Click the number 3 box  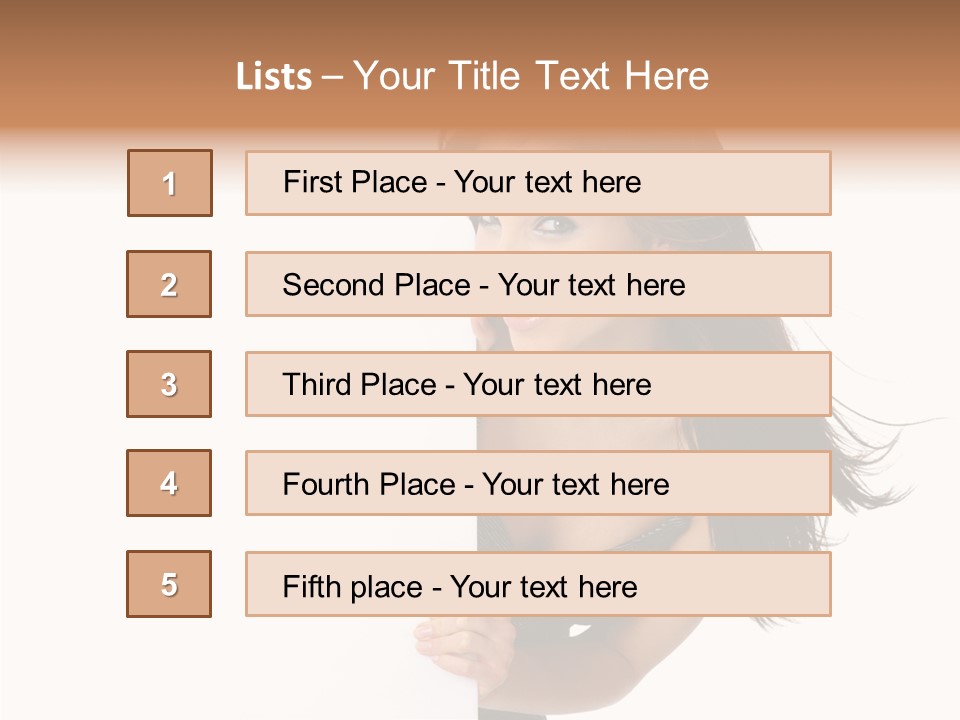[169, 384]
